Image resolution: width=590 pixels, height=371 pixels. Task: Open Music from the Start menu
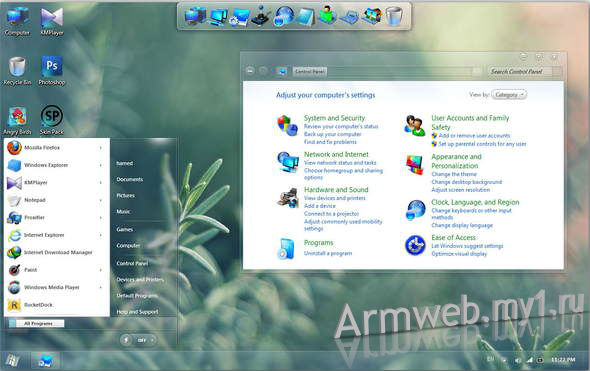click(123, 212)
